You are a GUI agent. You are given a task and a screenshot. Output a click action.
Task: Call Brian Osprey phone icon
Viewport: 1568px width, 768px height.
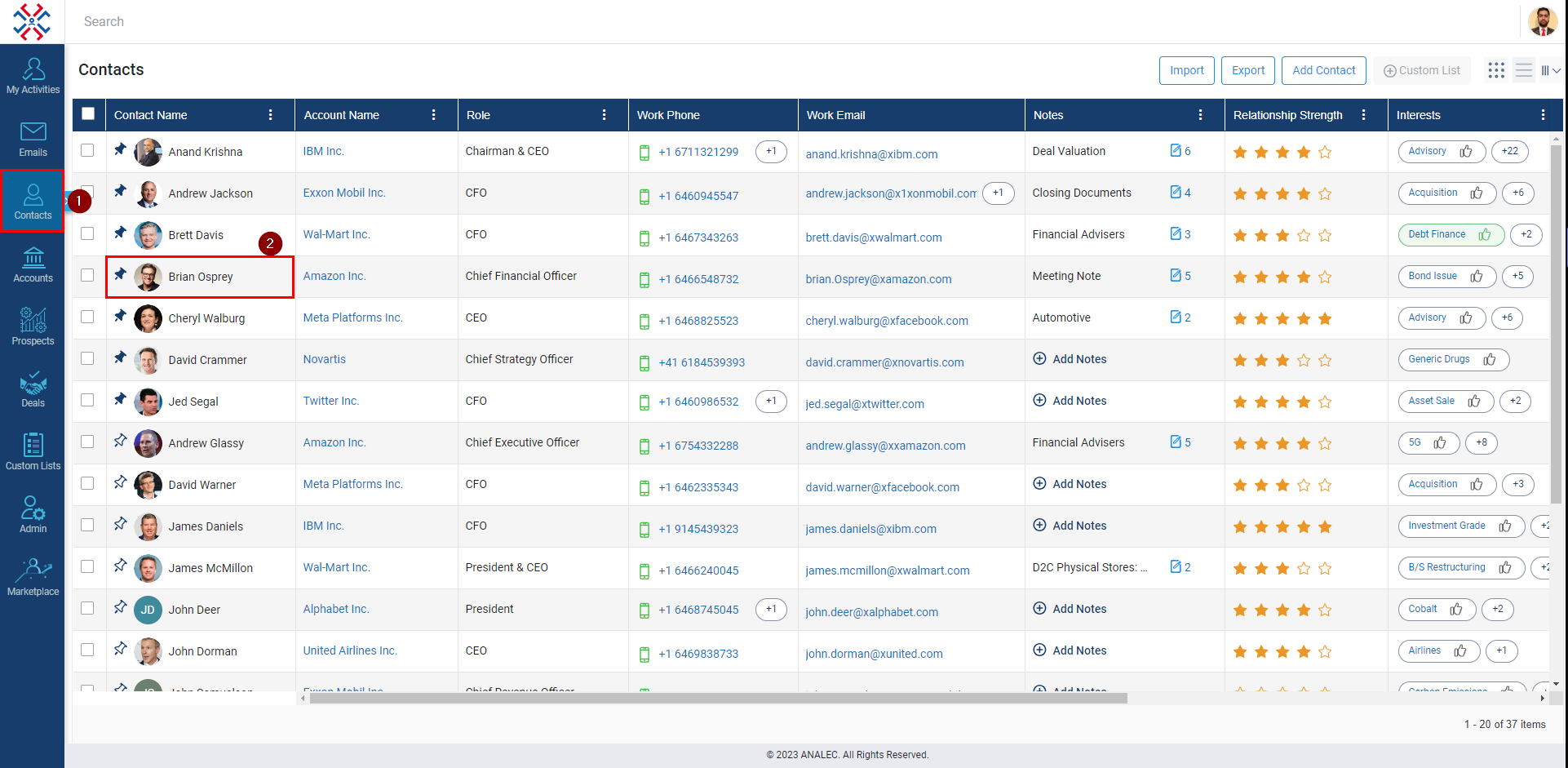pyautogui.click(x=644, y=279)
